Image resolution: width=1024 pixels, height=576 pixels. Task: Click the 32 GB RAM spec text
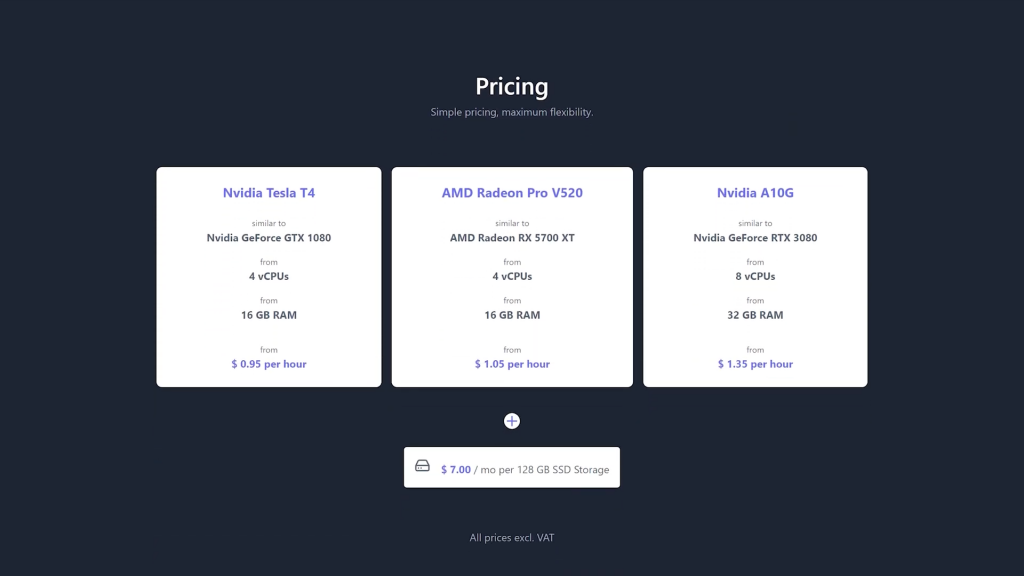coord(755,315)
